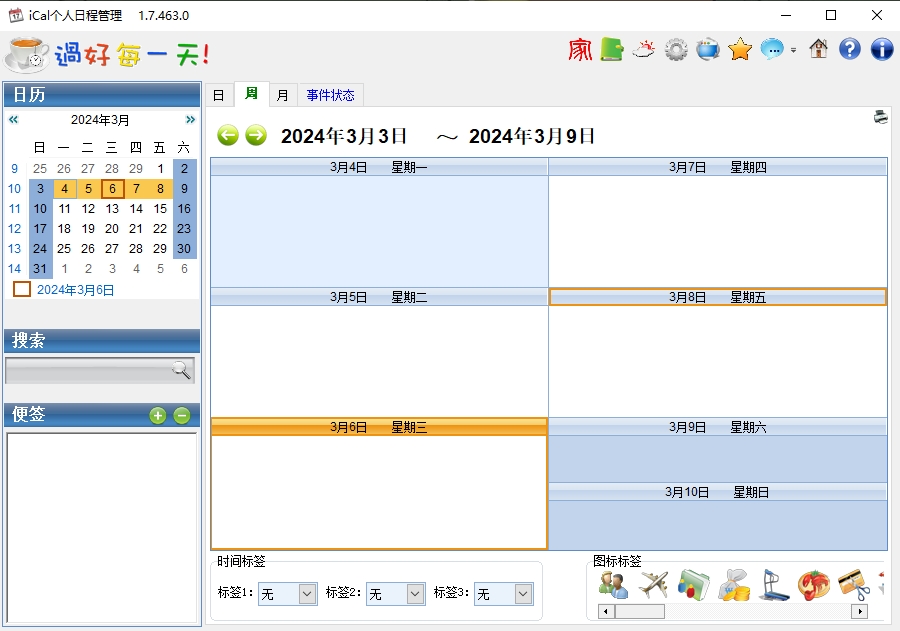Click the printer icon
Image resolution: width=900 pixels, height=631 pixels.
pyautogui.click(x=880, y=117)
